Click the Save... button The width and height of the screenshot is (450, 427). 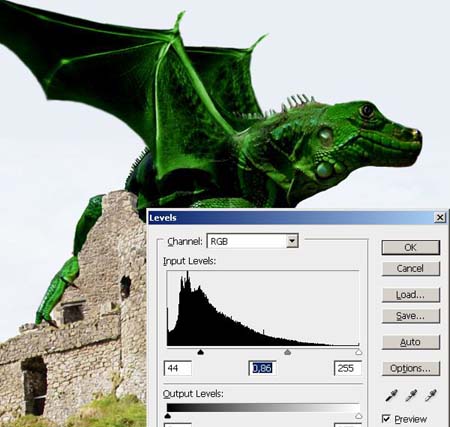tap(411, 316)
